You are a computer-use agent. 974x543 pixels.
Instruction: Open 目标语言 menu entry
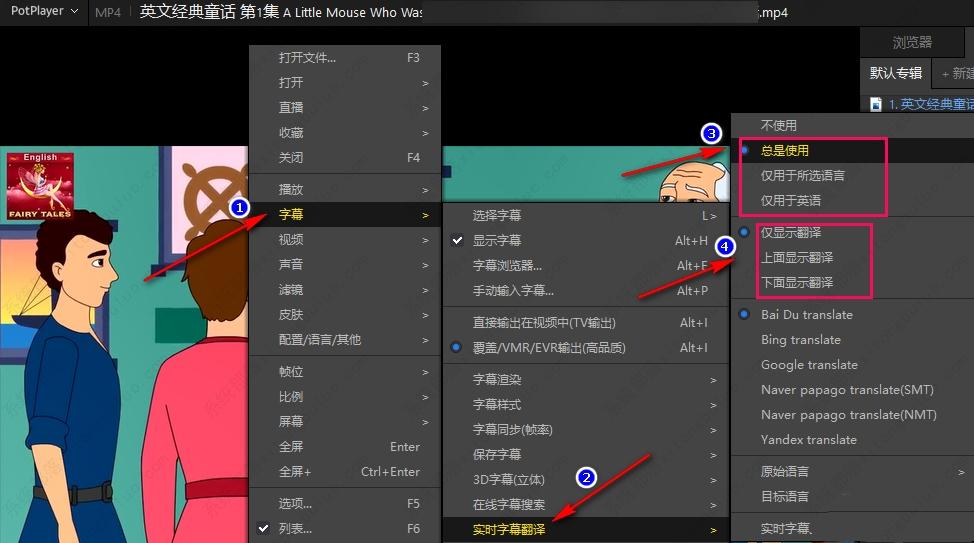853,496
